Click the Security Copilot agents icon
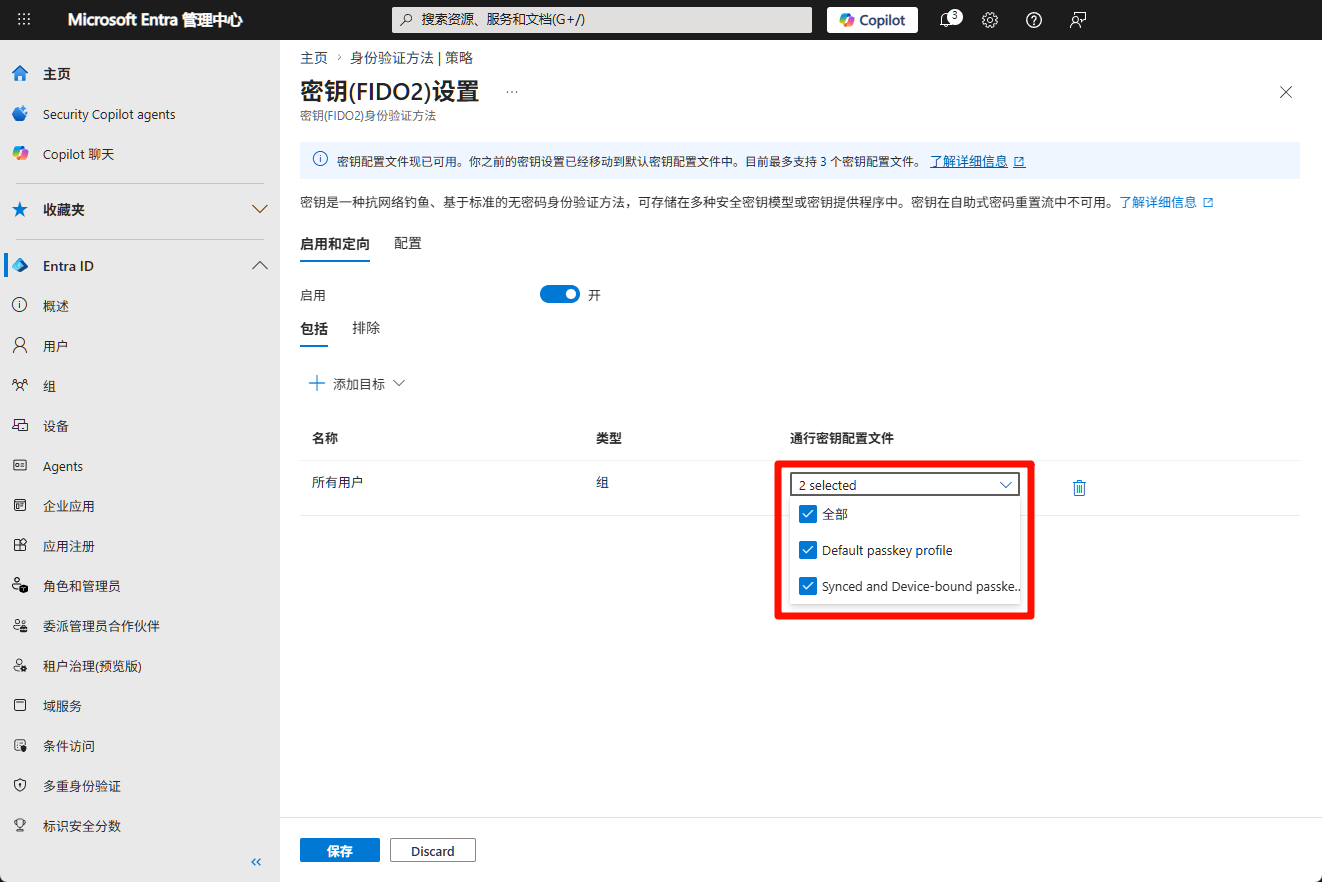This screenshot has width=1322, height=882. pos(20,114)
